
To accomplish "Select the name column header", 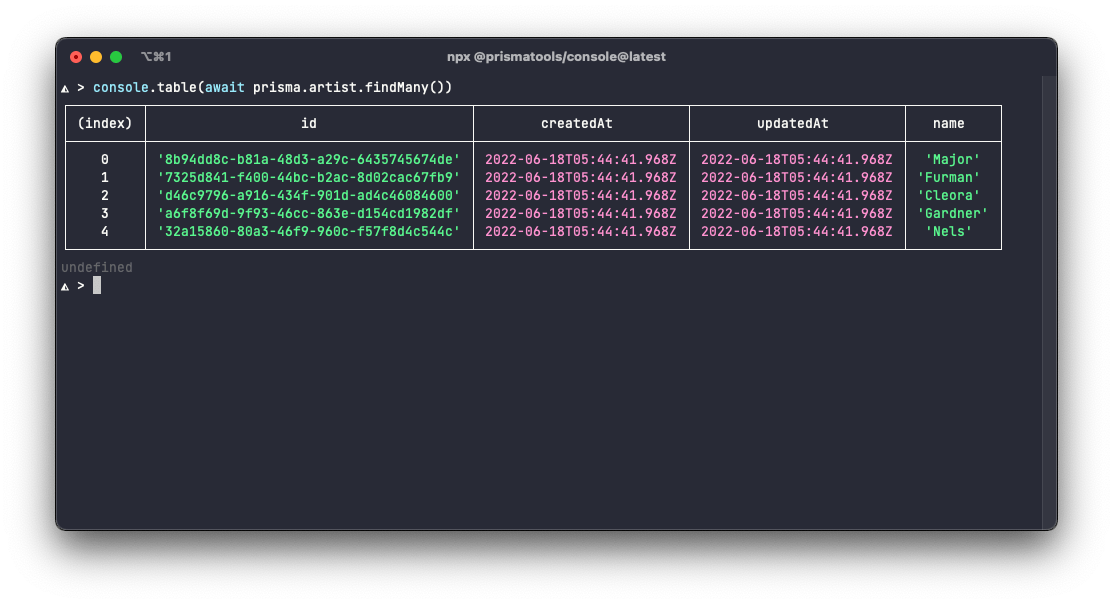I will (x=949, y=123).
